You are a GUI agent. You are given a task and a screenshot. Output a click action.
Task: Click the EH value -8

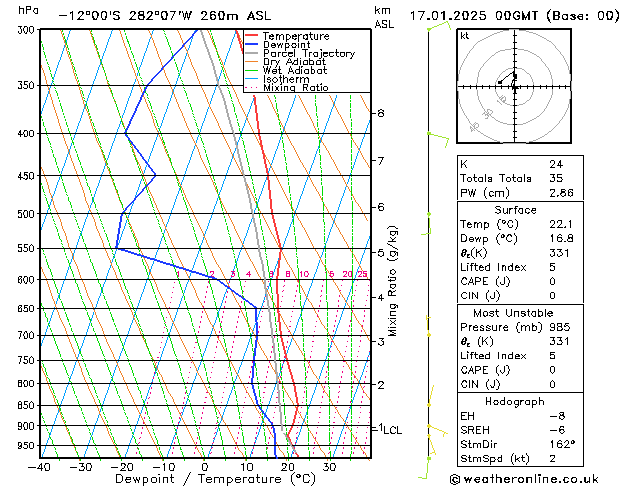(x=558, y=416)
